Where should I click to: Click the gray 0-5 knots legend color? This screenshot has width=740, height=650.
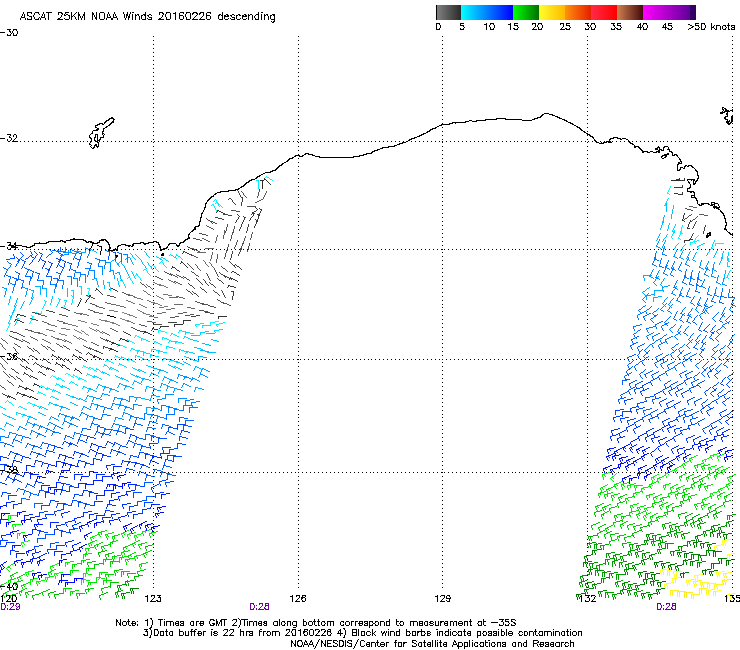[x=448, y=12]
